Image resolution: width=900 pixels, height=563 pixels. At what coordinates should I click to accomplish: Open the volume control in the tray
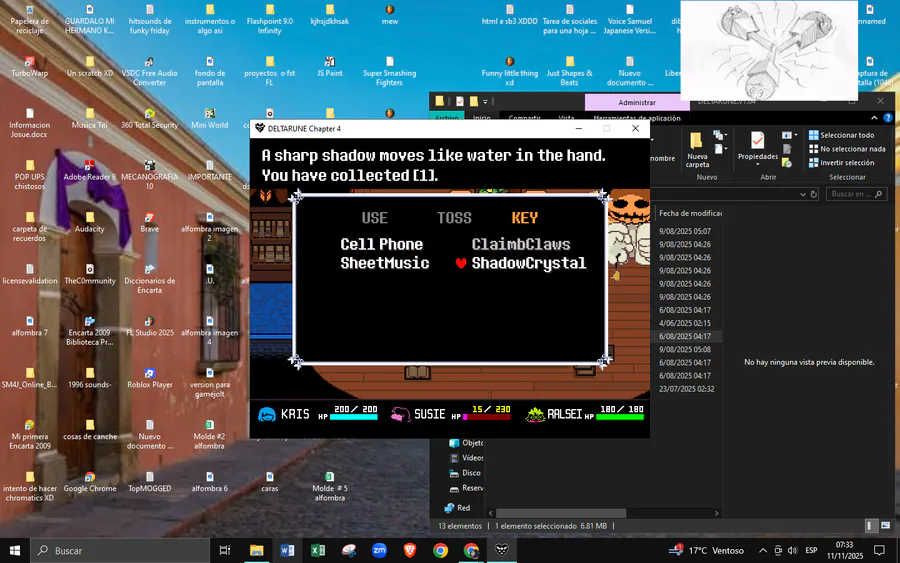pyautogui.click(x=793, y=550)
